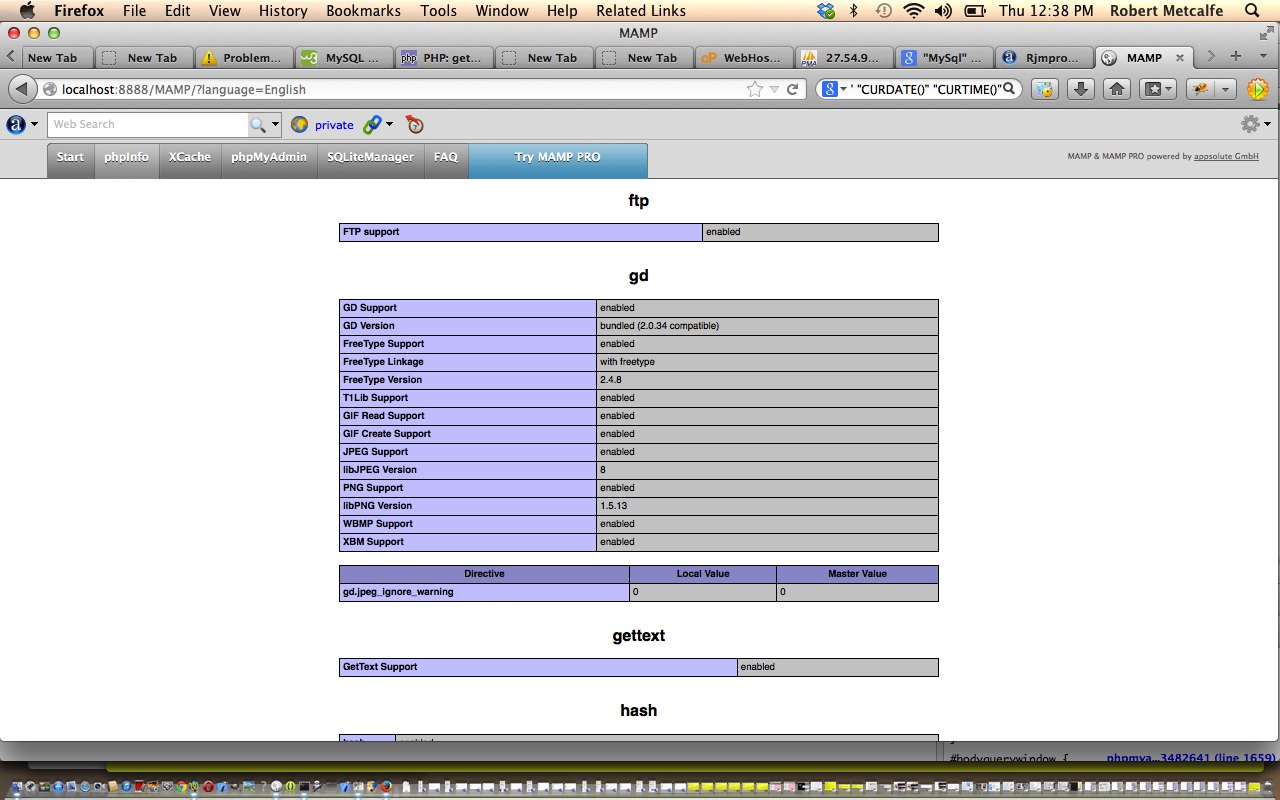The width and height of the screenshot is (1280, 800).
Task: Bookmark this page with the star icon
Action: [755, 89]
